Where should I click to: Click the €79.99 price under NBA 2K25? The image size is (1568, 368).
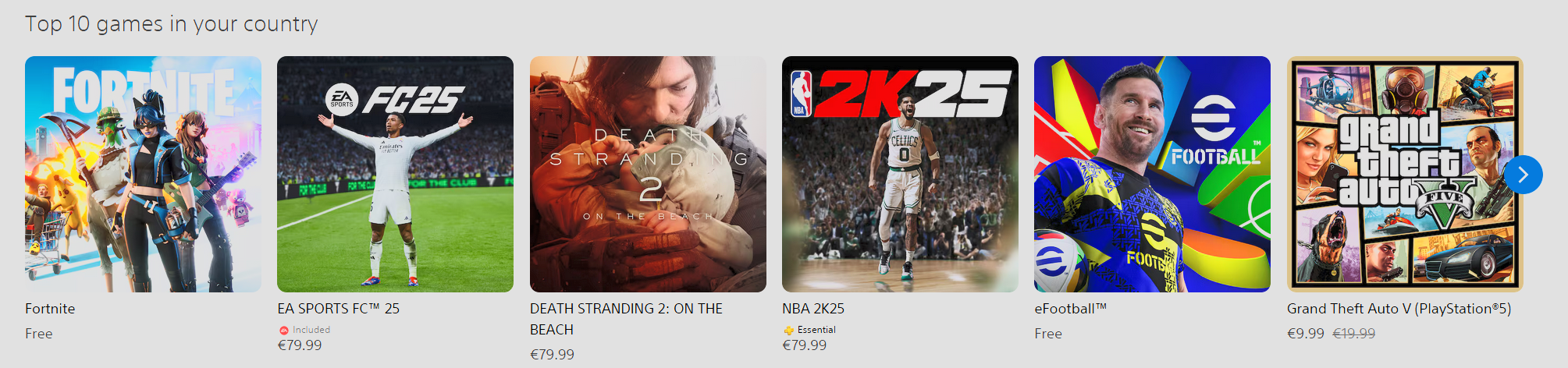click(x=804, y=345)
